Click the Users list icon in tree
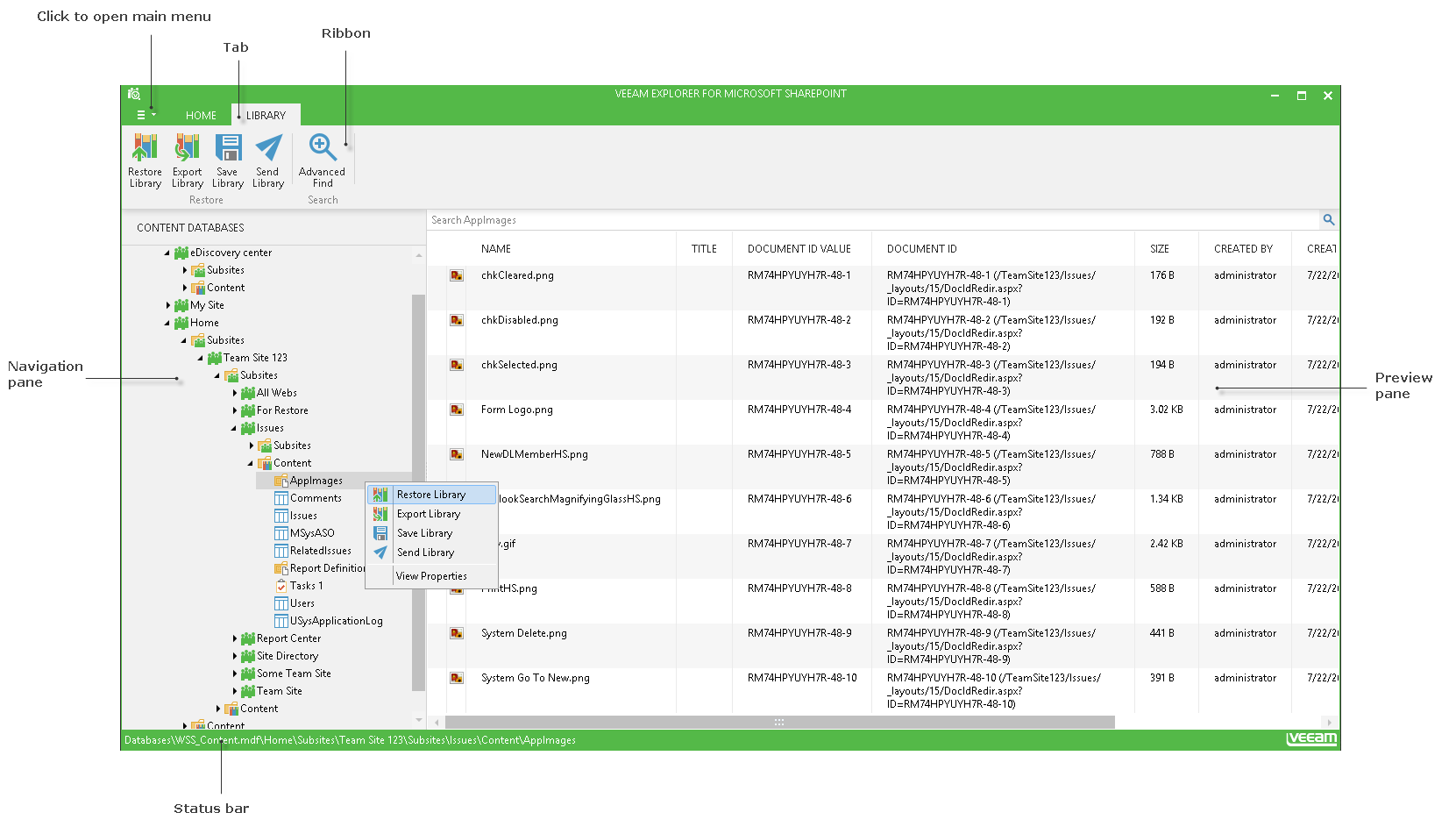The height and width of the screenshot is (834, 1456). 281,603
